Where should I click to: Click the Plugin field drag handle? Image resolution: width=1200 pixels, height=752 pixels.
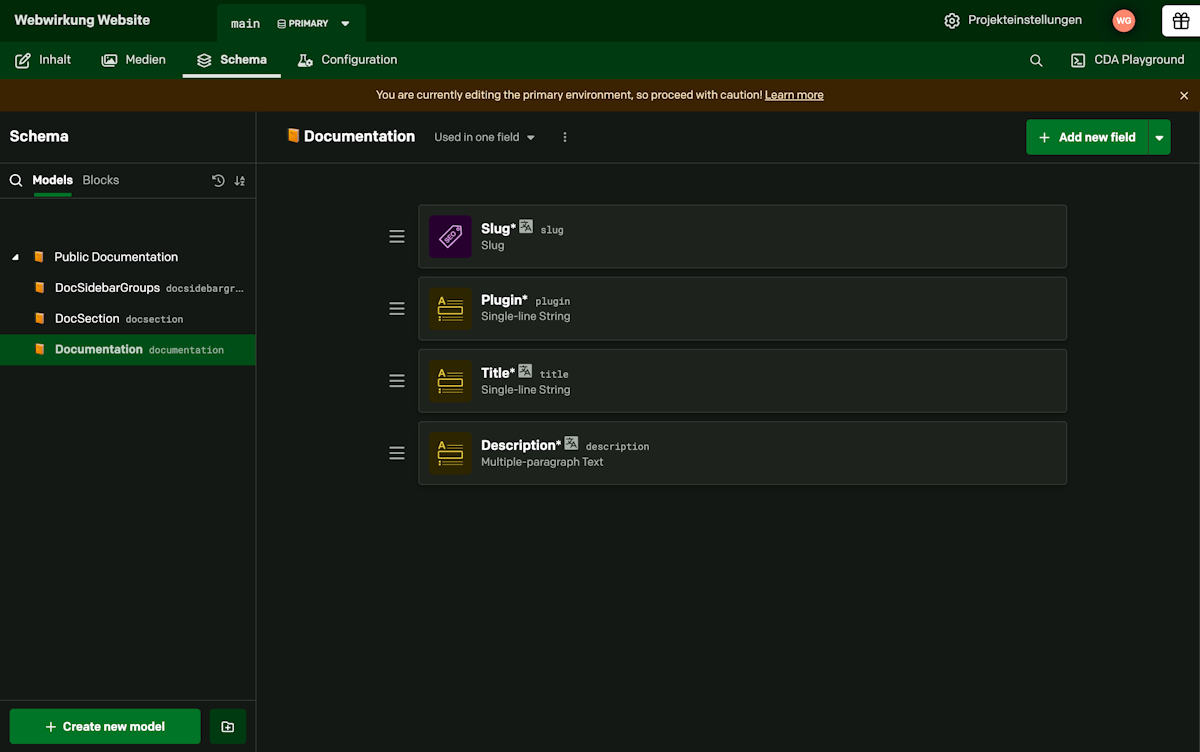tap(397, 309)
